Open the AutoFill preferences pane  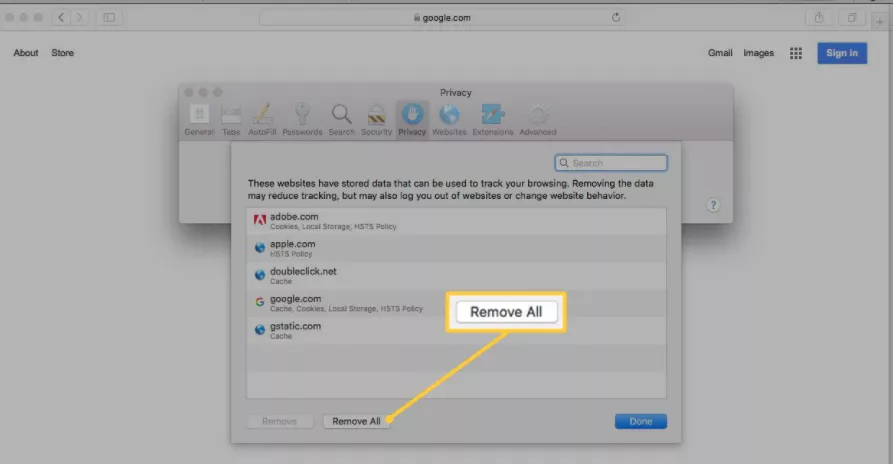pos(262,120)
